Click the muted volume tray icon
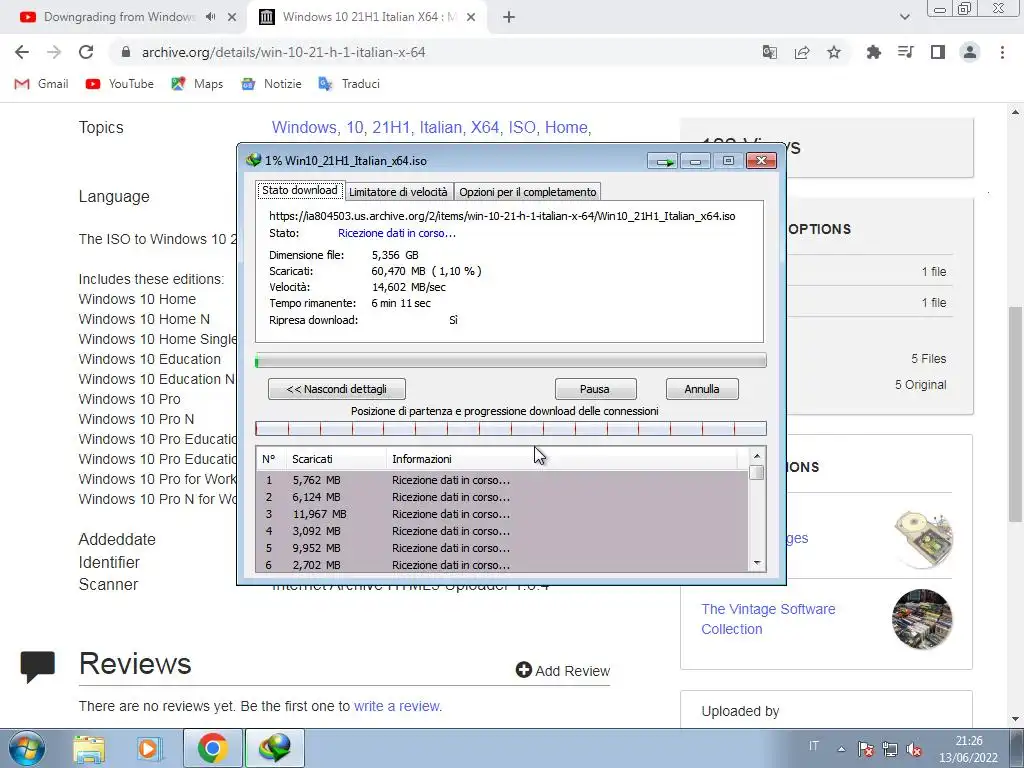Screen dimensions: 1024x768 point(914,749)
